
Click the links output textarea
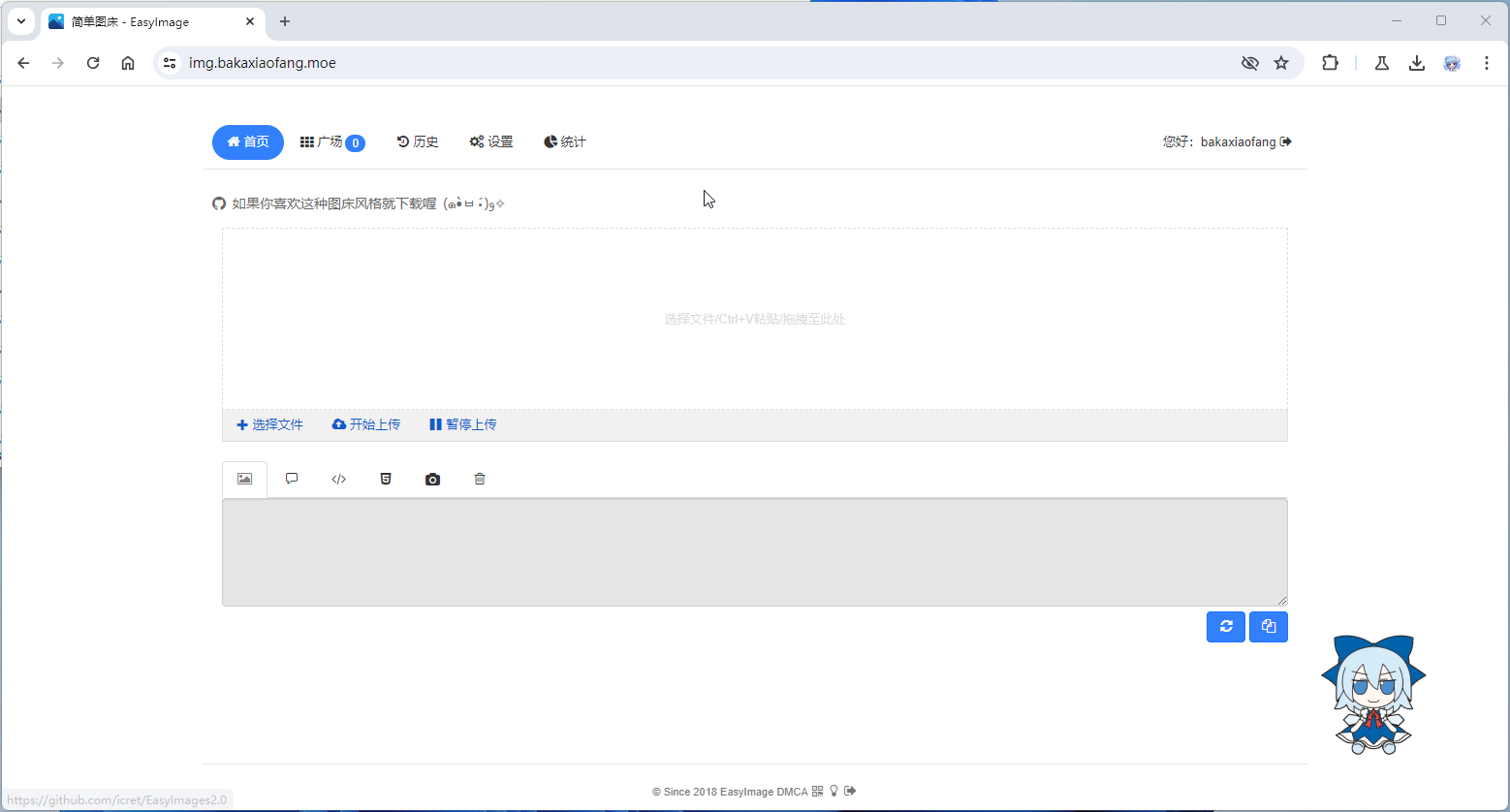point(754,552)
